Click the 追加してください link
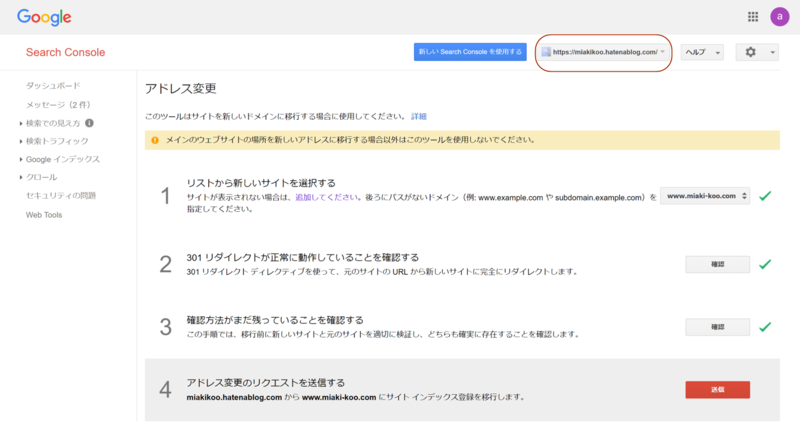800x423 pixels. pyautogui.click(x=327, y=197)
